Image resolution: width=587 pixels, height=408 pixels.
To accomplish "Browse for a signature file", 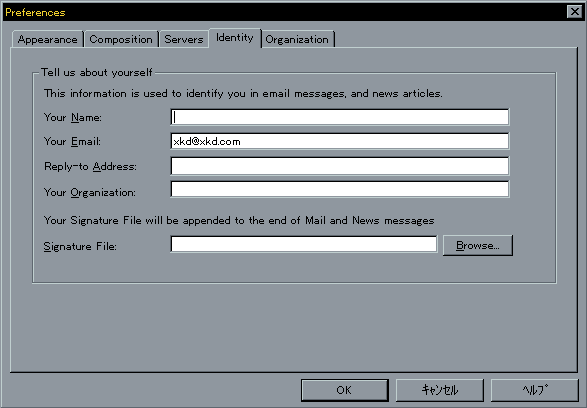I will point(478,246).
